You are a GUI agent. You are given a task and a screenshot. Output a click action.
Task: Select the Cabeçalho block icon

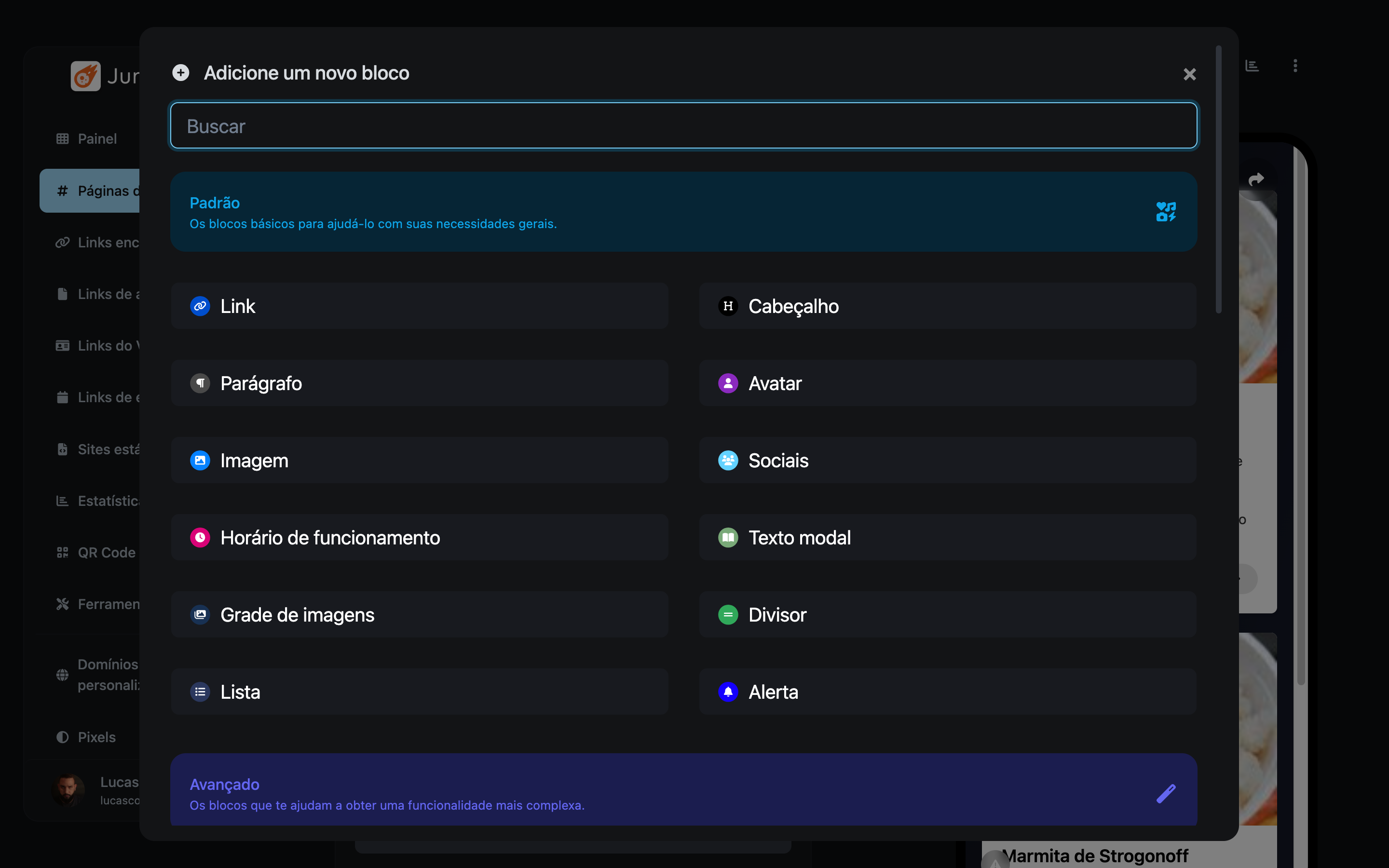point(728,306)
